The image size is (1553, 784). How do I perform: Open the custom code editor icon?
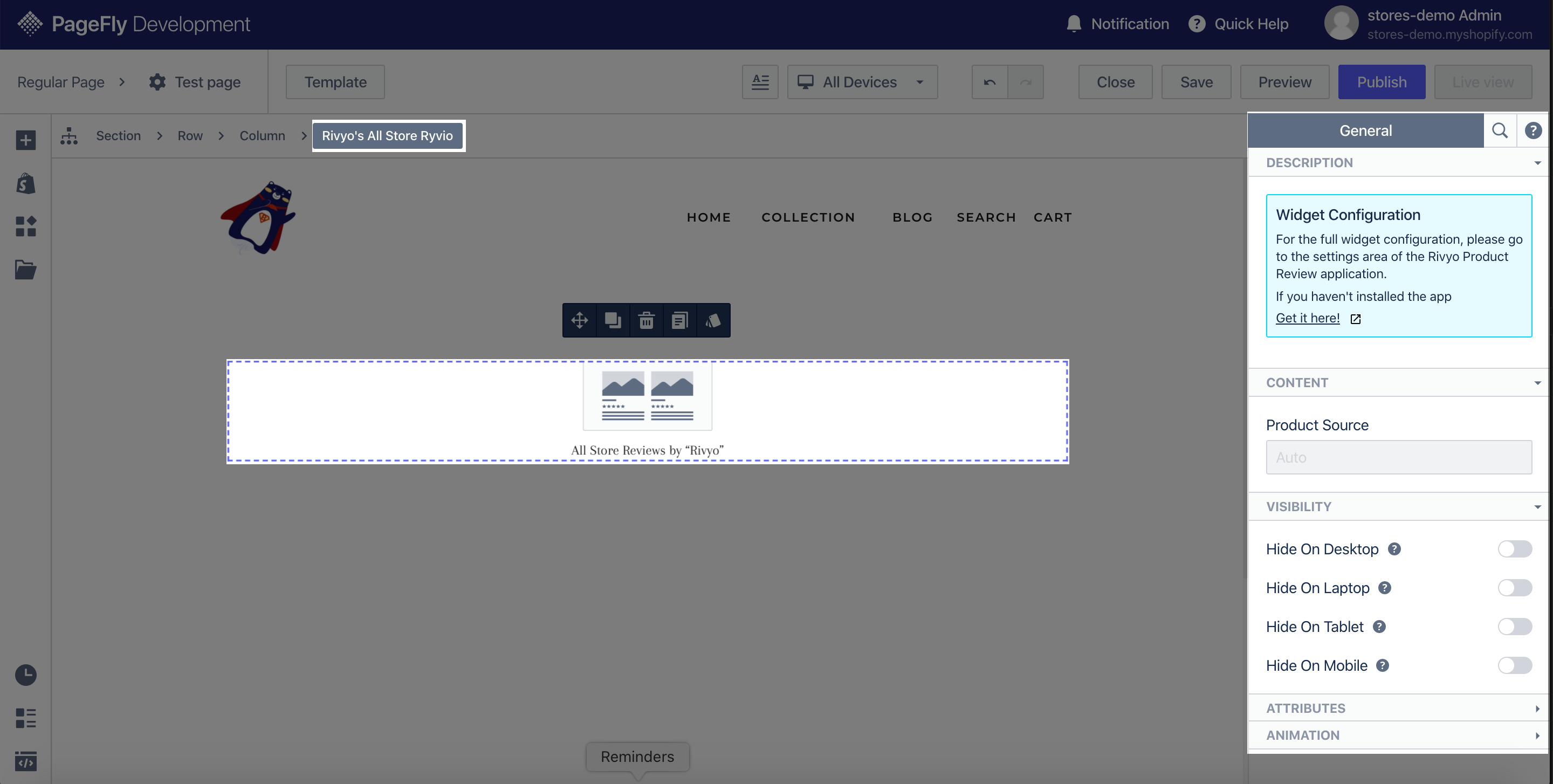pos(25,761)
